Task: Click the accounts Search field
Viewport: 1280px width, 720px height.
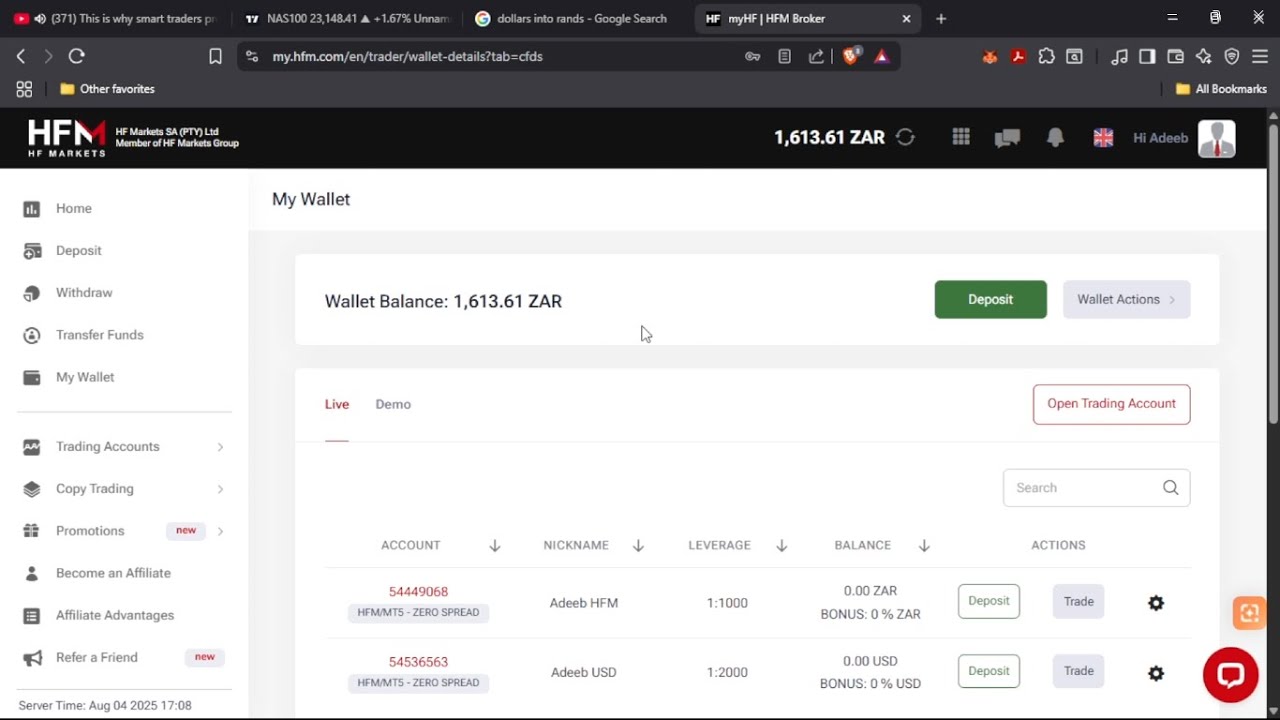Action: coord(1096,488)
